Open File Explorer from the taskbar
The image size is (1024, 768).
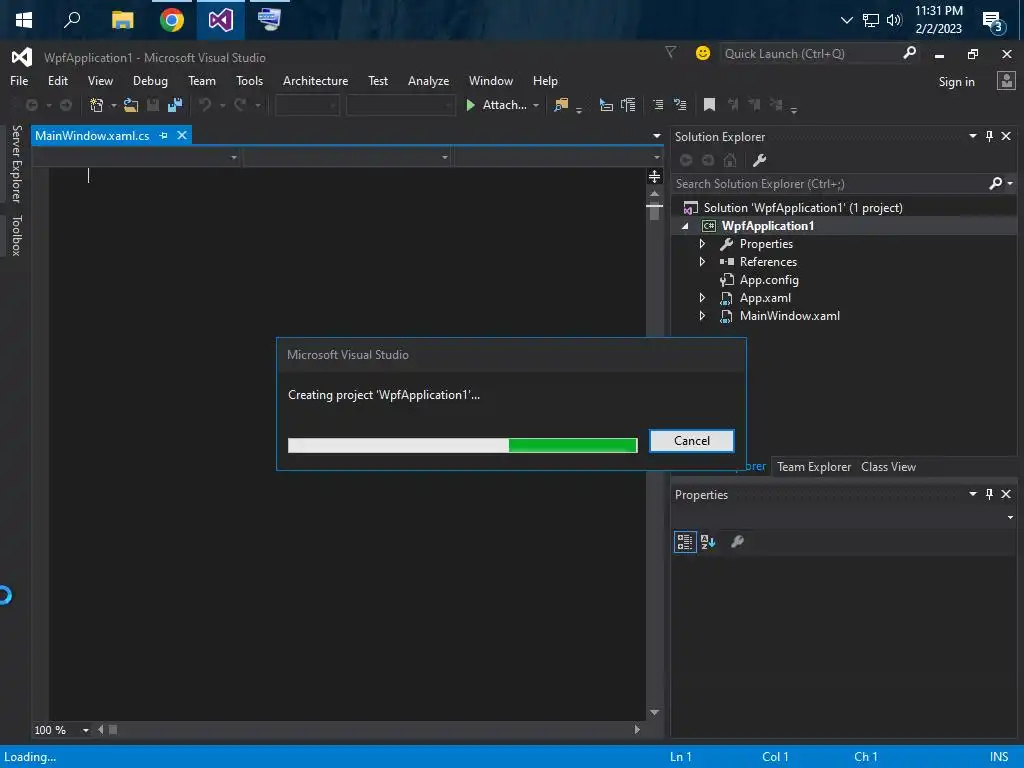coord(122,20)
